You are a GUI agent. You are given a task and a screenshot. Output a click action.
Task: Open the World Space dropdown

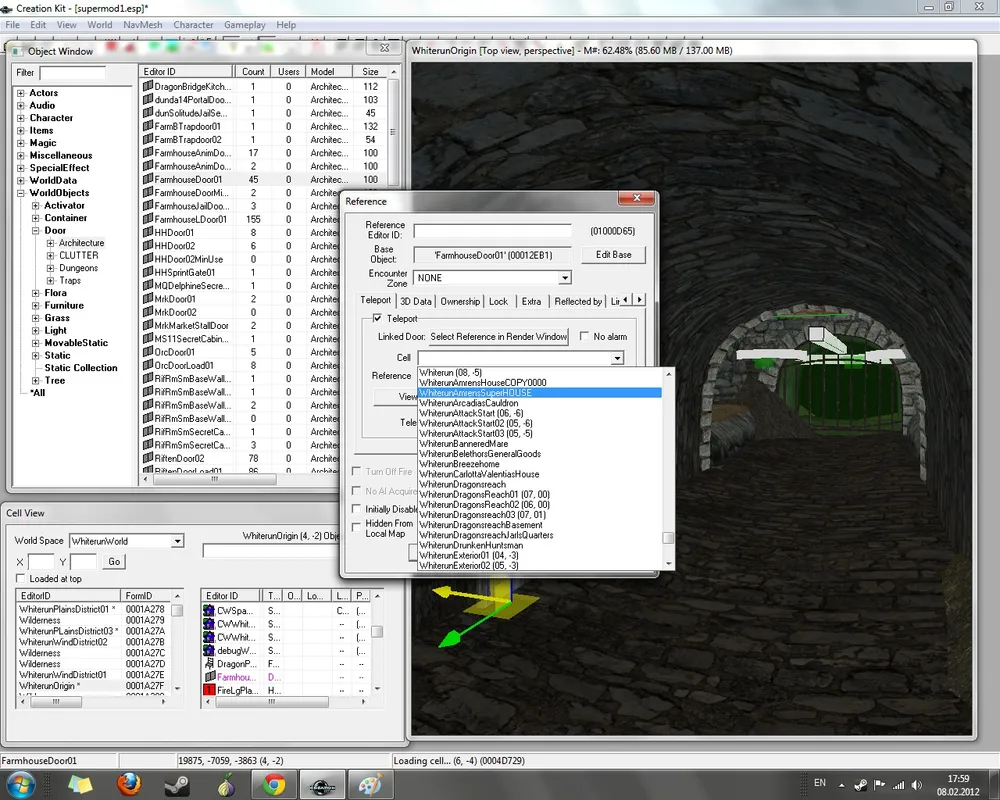(x=177, y=541)
